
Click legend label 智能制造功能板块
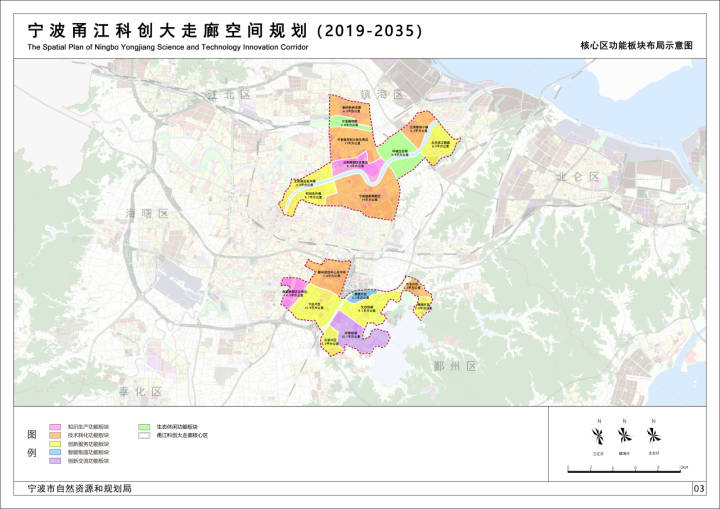[x=88, y=452]
